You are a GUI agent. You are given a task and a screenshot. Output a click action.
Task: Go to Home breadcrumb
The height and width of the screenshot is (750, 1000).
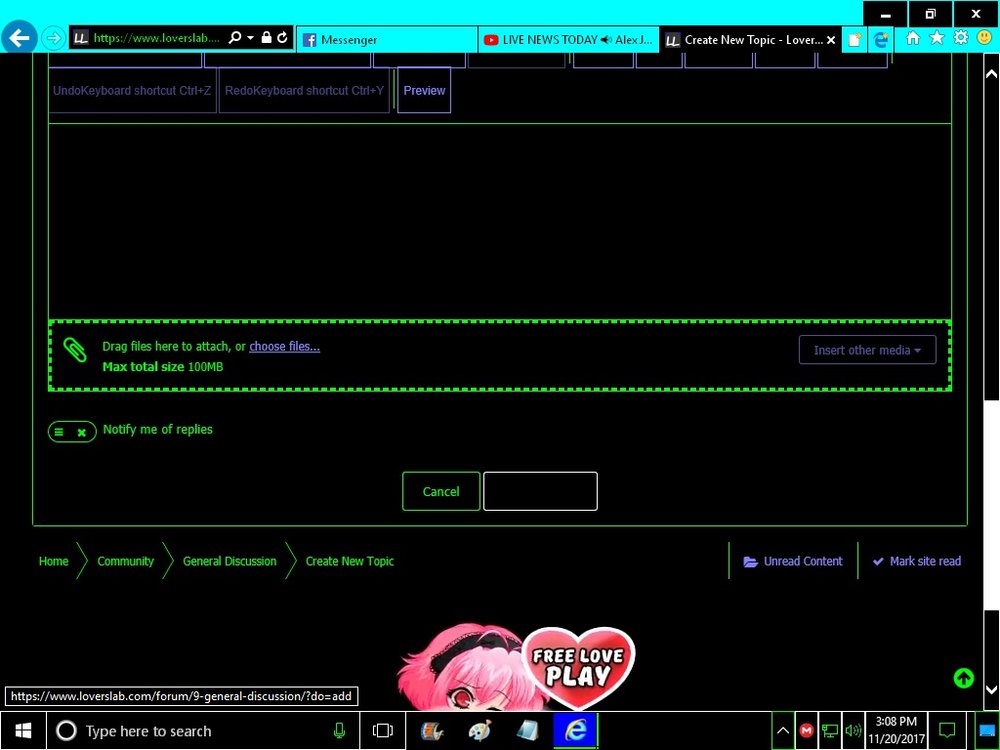pyautogui.click(x=54, y=561)
